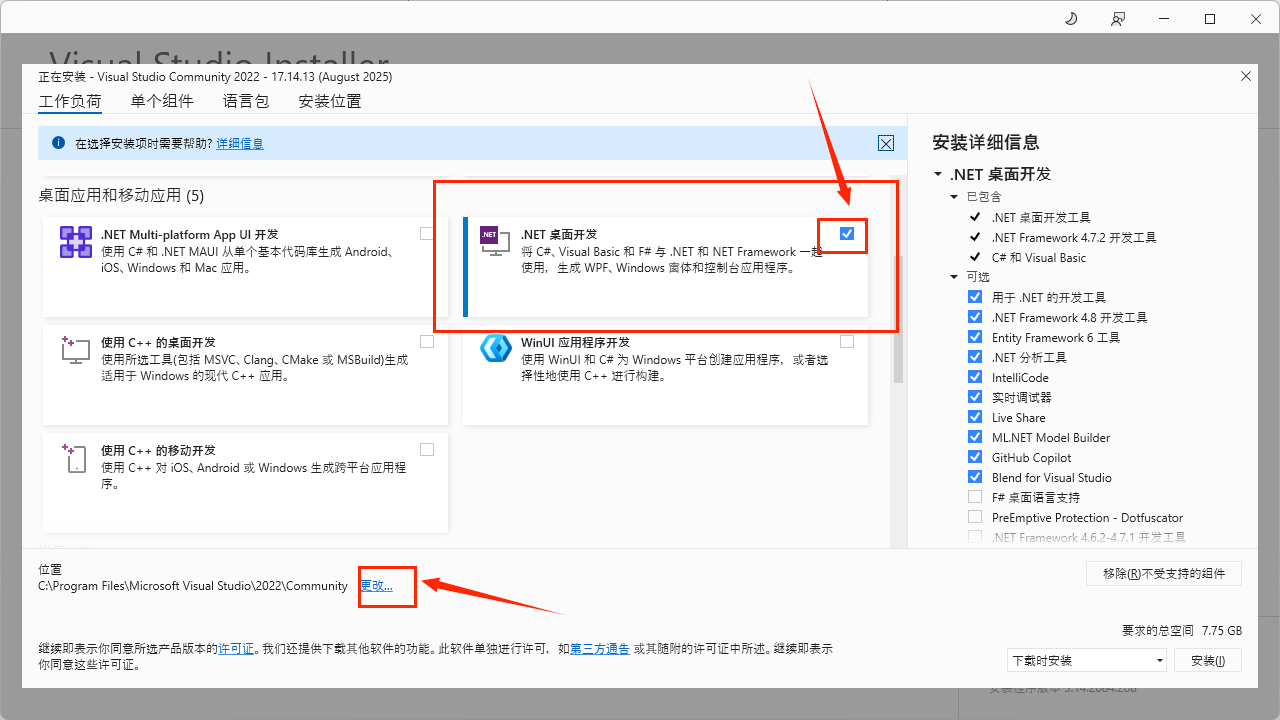The image size is (1280, 720).
Task: Collapse the 可选 optional components section
Action: coord(954,277)
